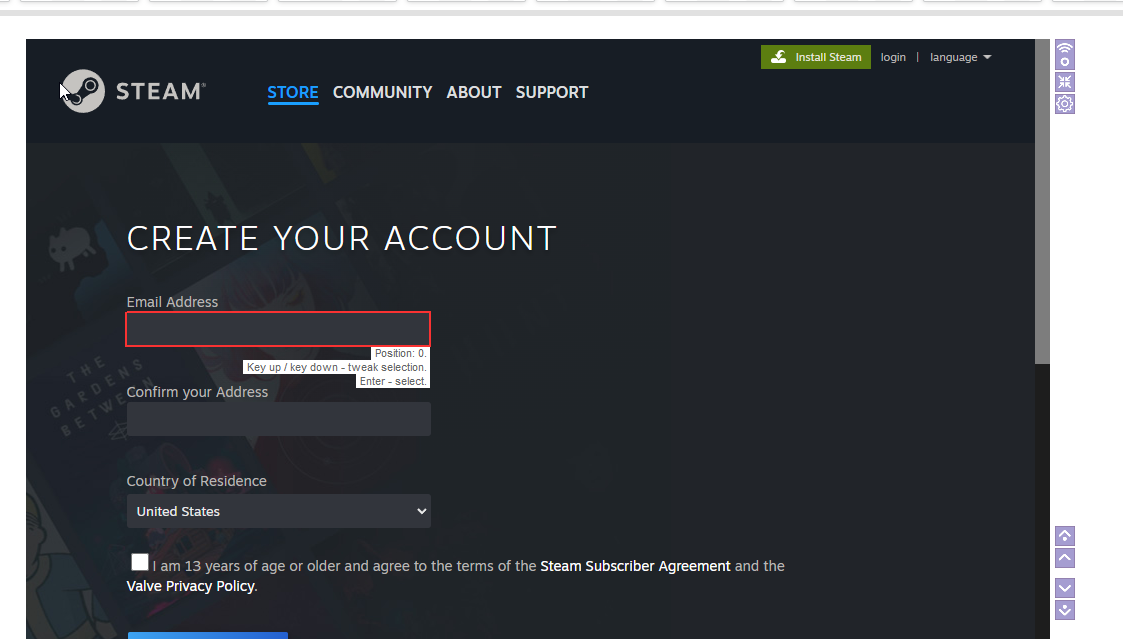Click the jump-to-top chevron with dot
This screenshot has width=1123, height=639.
[x=1065, y=536]
